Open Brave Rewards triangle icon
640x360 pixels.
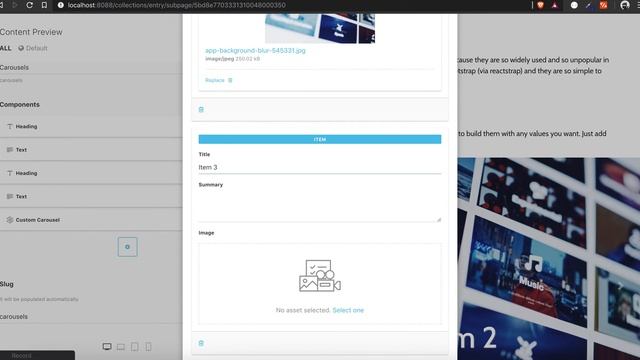pyautogui.click(x=554, y=5)
